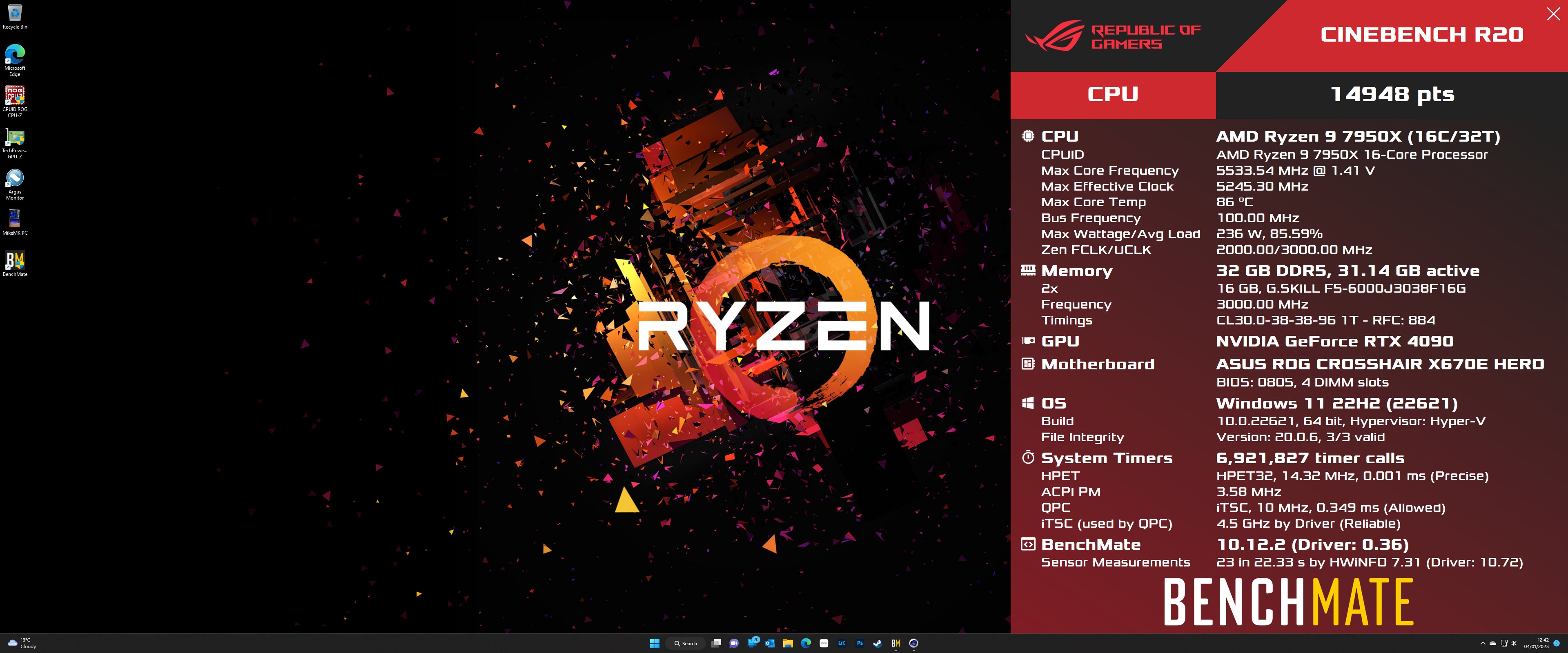Open the clock showing 12:42 04/01/2023
This screenshot has width=1568, height=653.
[1537, 643]
